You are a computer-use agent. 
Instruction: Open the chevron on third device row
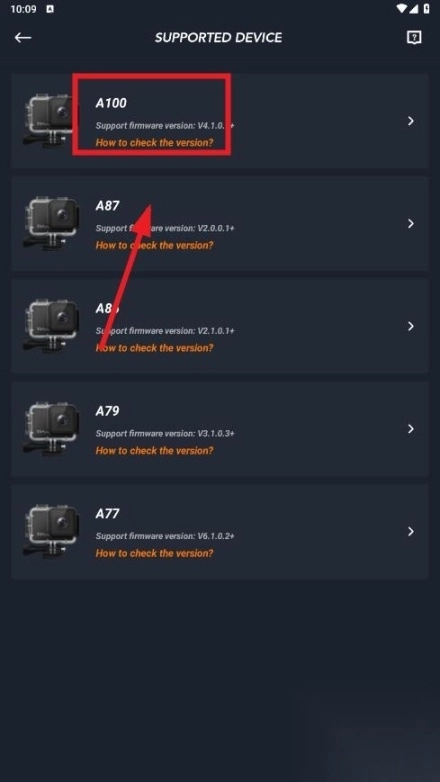coord(411,326)
